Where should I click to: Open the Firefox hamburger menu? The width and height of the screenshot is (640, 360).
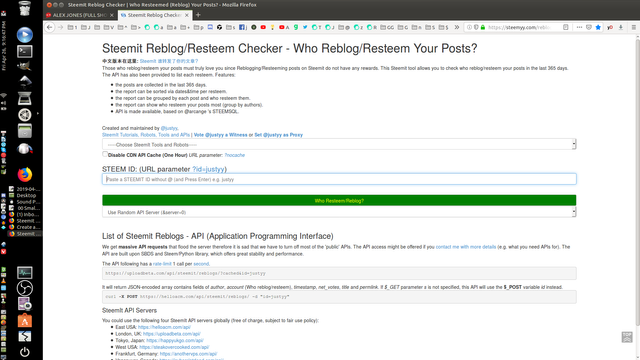click(633, 27)
